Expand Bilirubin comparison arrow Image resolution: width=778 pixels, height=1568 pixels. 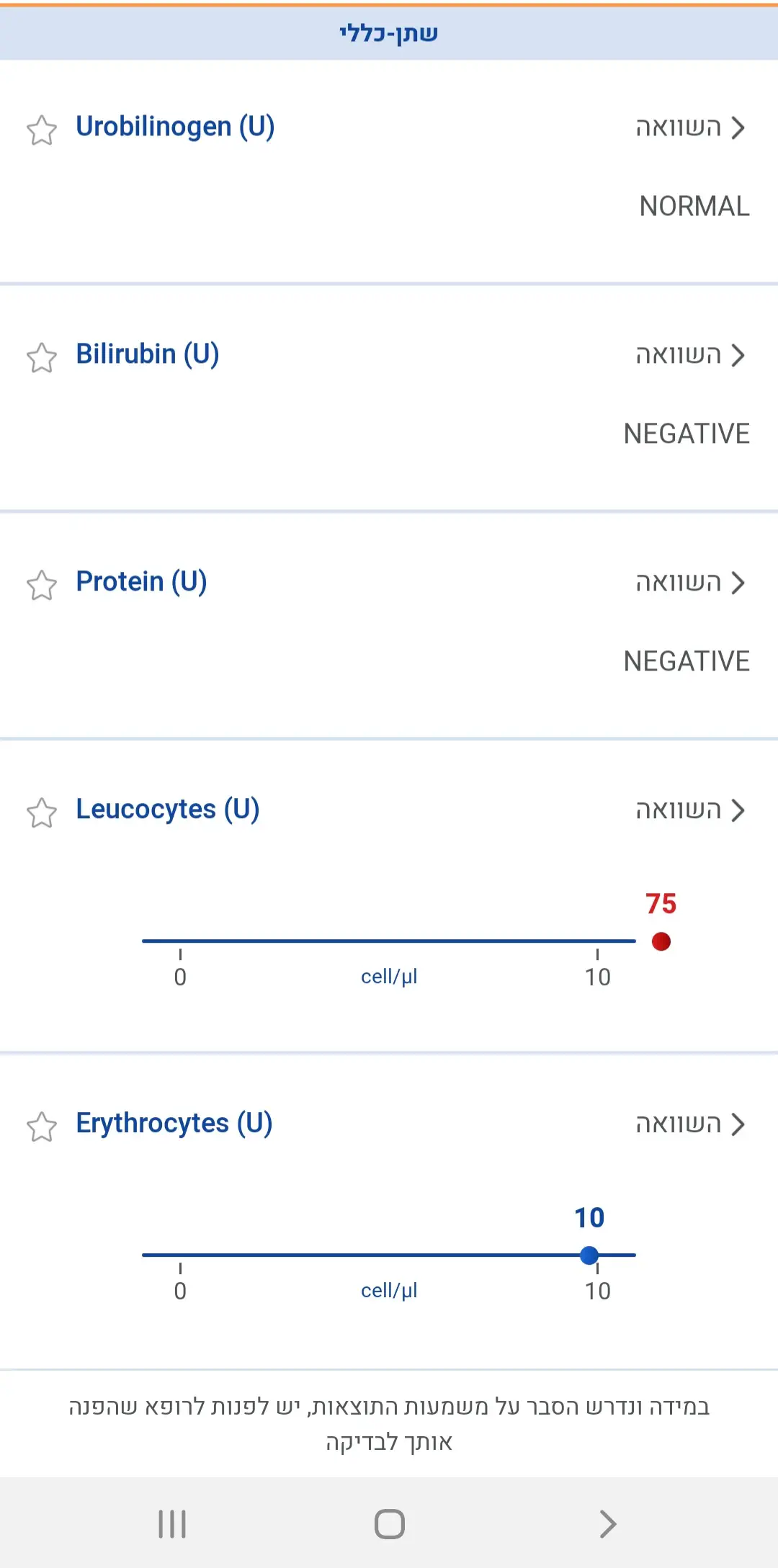pos(738,355)
